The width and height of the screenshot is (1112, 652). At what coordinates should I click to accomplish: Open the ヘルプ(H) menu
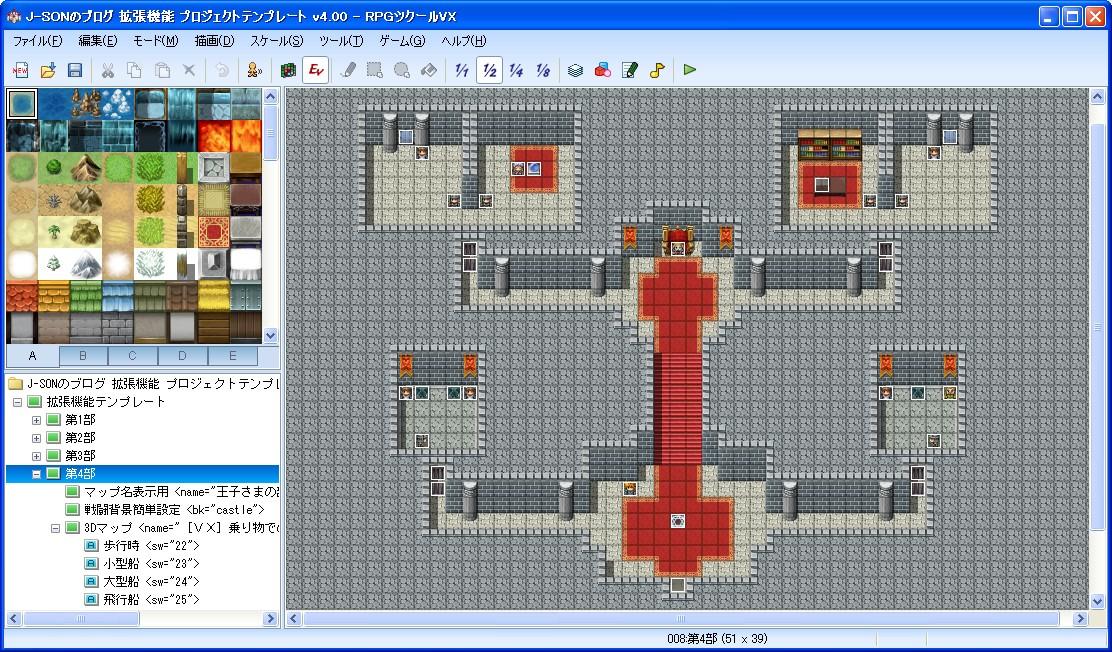[x=464, y=41]
